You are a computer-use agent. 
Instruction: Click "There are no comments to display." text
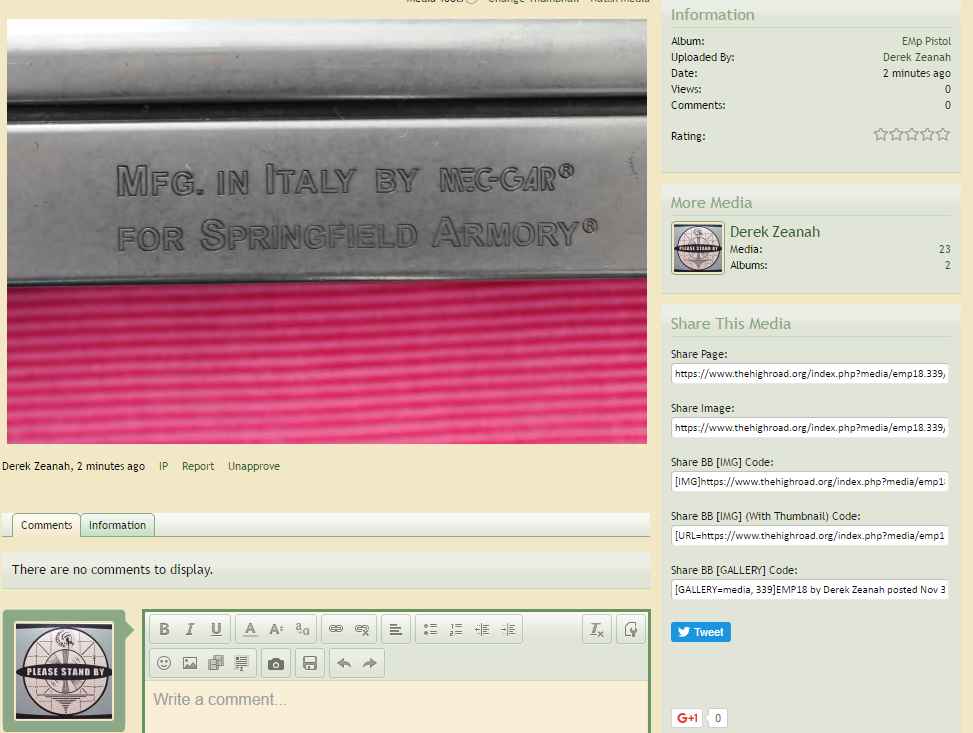pos(112,569)
